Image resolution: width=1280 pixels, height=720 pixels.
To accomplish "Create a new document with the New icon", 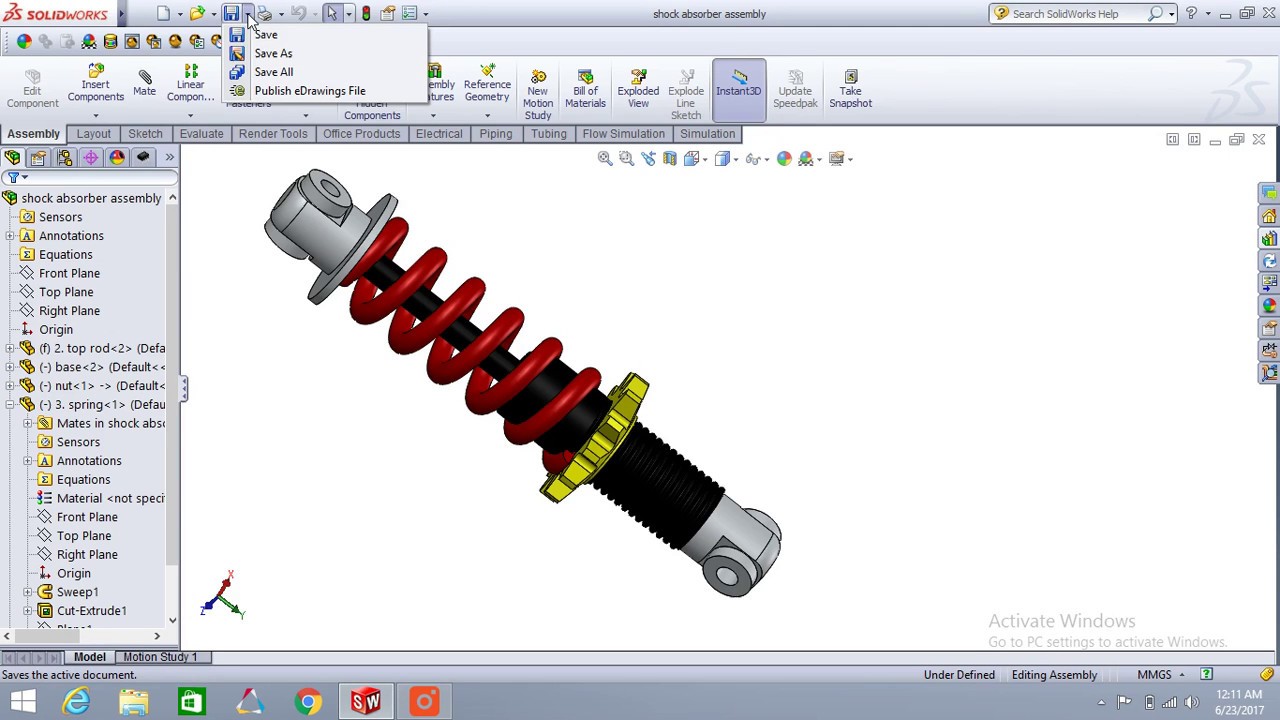I will point(163,13).
